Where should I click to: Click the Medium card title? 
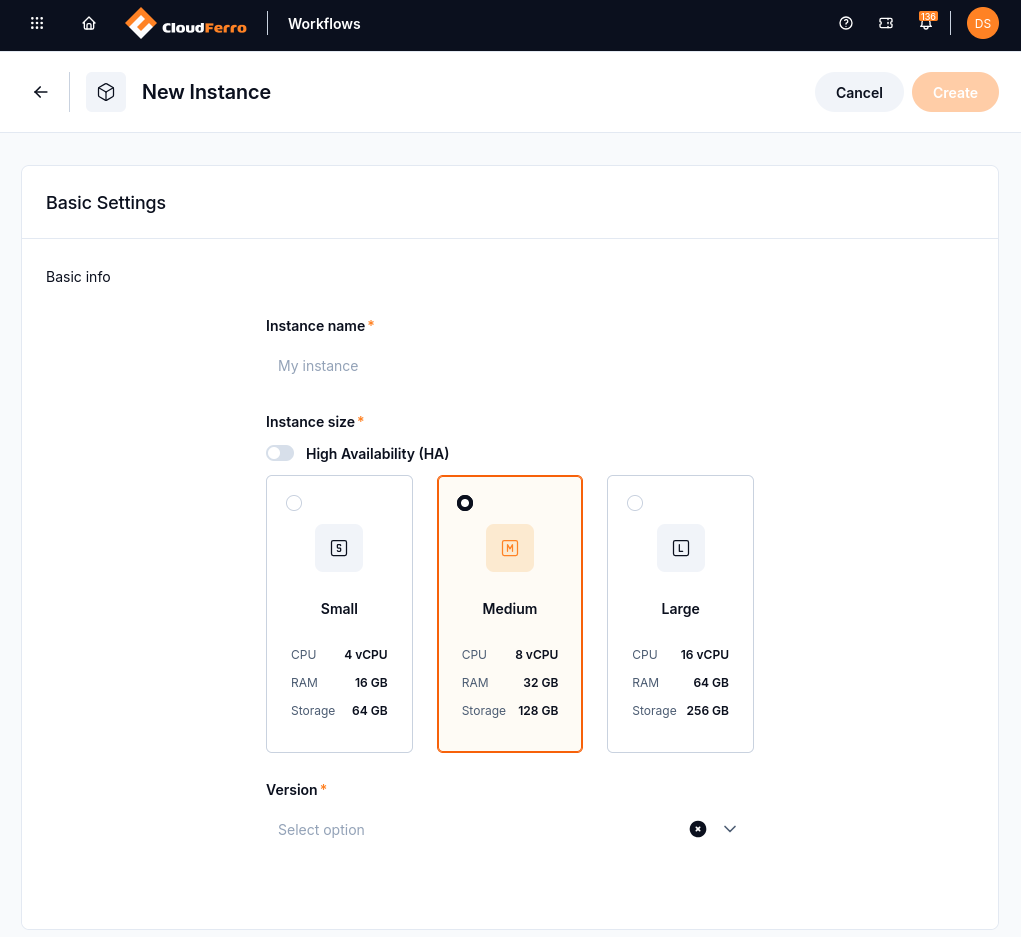pyautogui.click(x=510, y=609)
